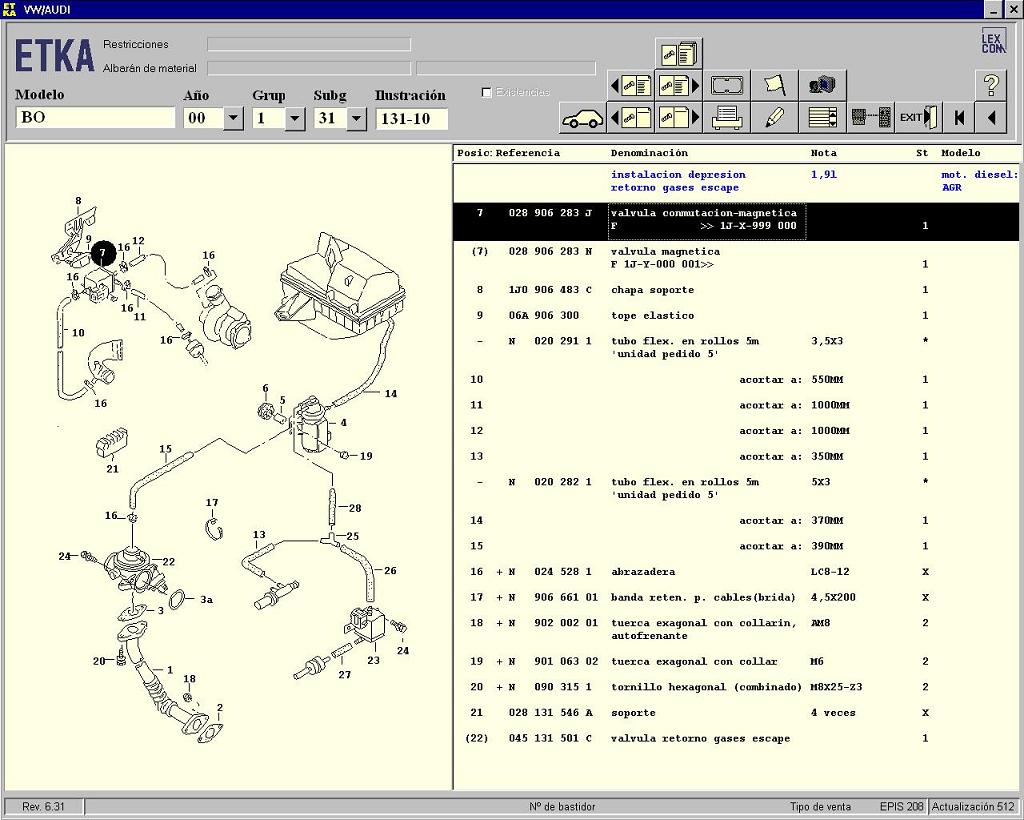Click the Referencia column header
Viewport: 1024px width, 820px height.
tap(528, 153)
